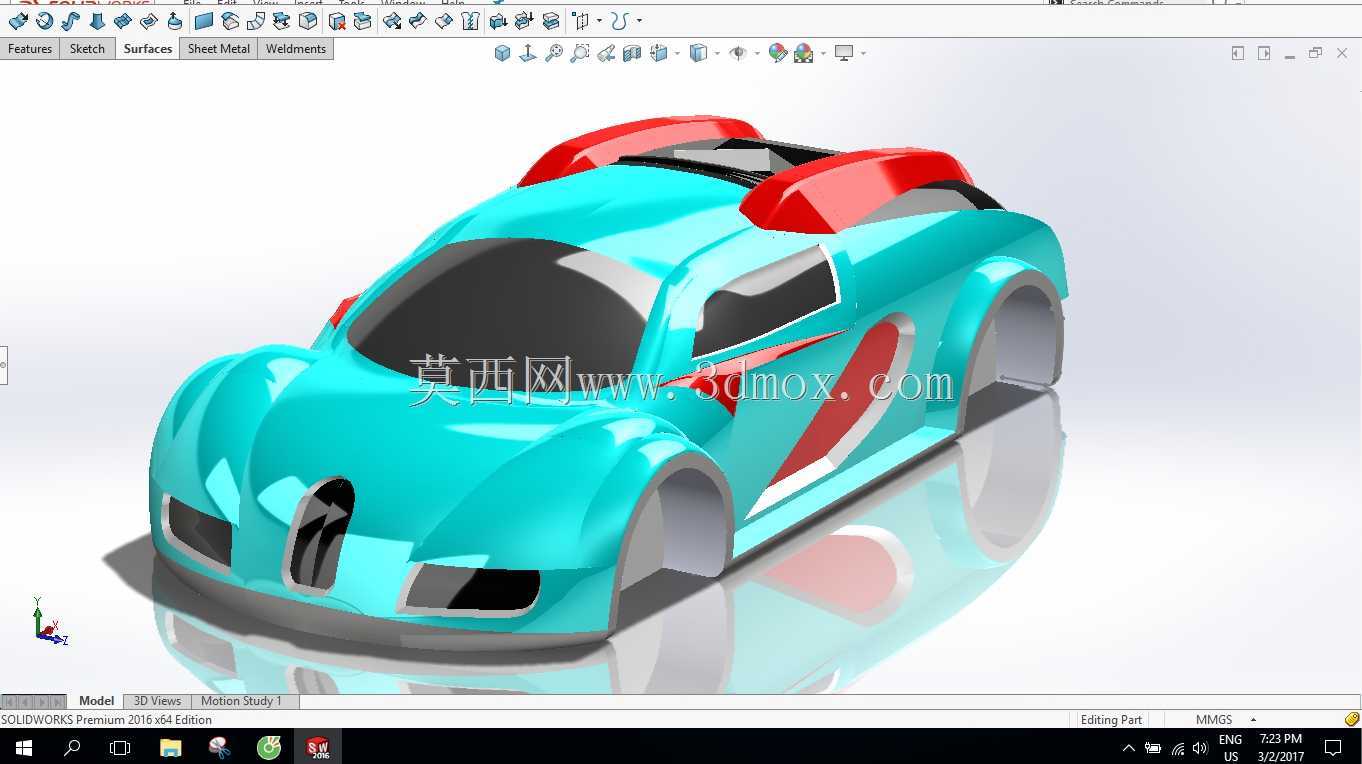Image resolution: width=1362 pixels, height=764 pixels.
Task: Select the Delete Face tool
Action: coord(337,21)
